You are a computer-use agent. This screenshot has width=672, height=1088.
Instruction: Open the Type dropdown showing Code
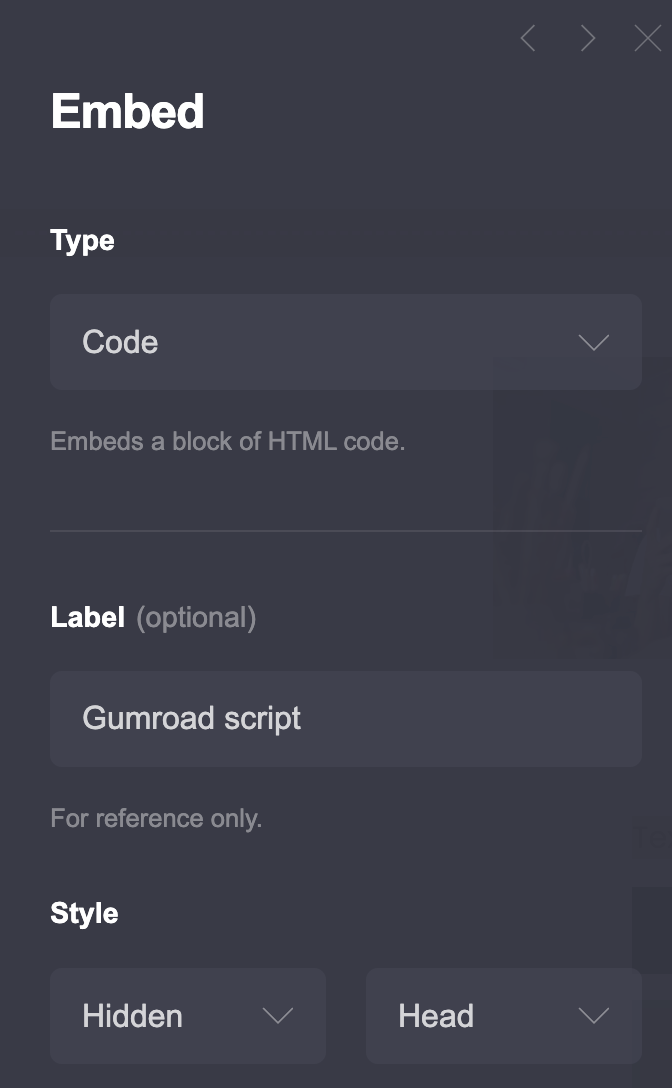[x=345, y=342]
